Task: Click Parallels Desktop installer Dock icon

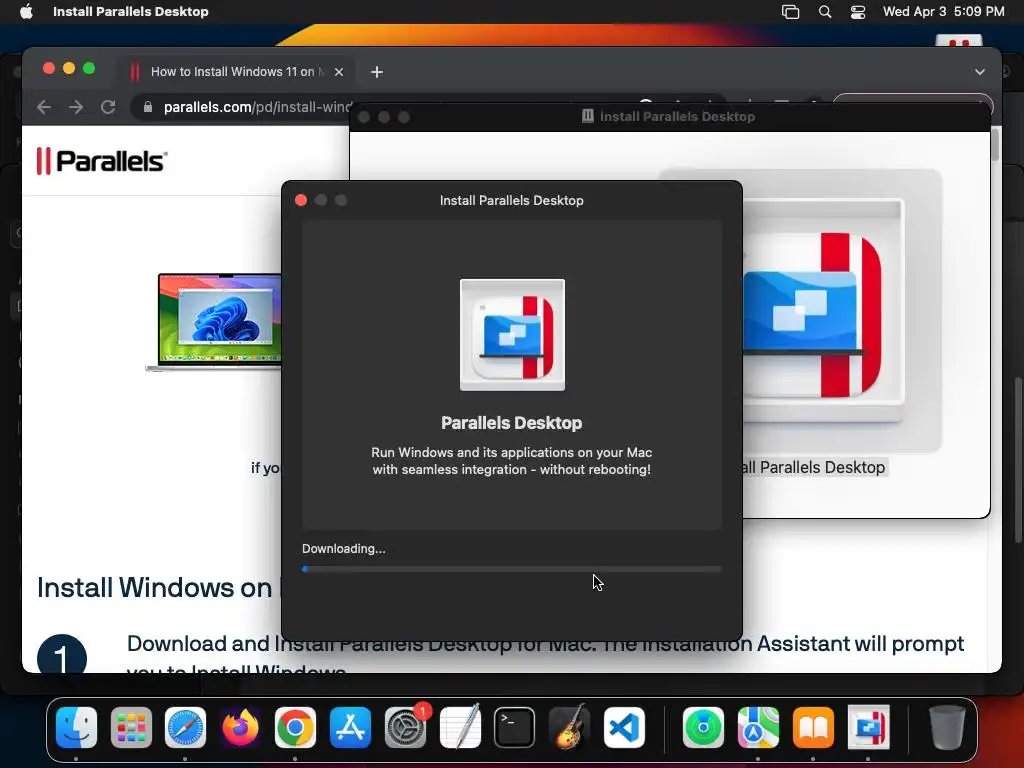Action: (x=868, y=727)
